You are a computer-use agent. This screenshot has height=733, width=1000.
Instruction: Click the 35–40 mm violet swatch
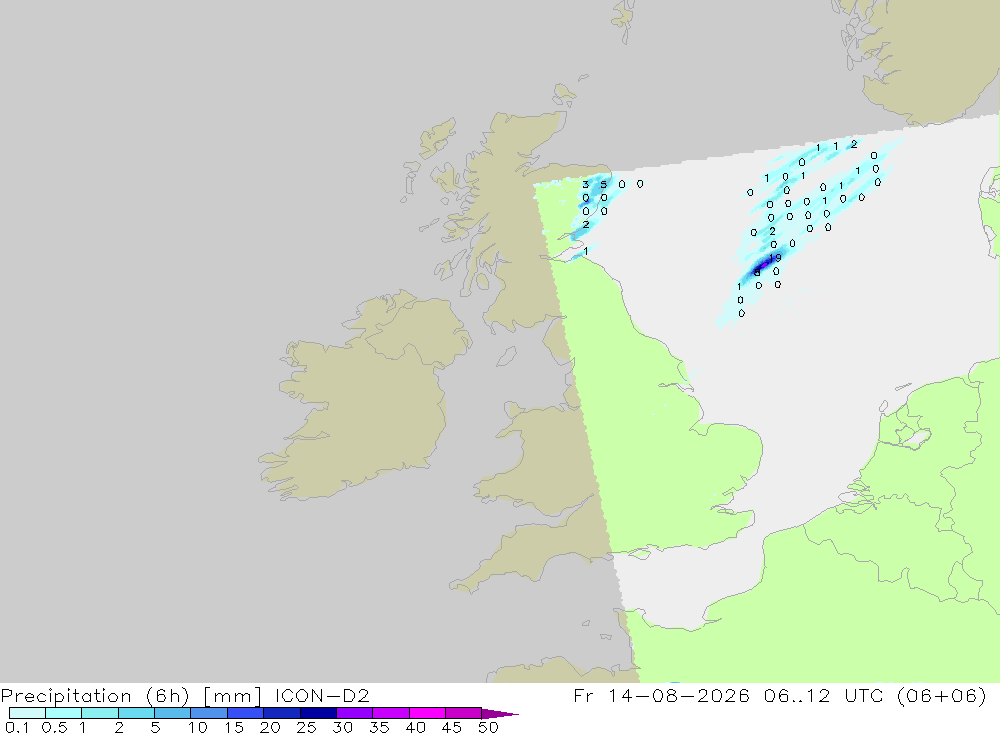click(x=390, y=713)
